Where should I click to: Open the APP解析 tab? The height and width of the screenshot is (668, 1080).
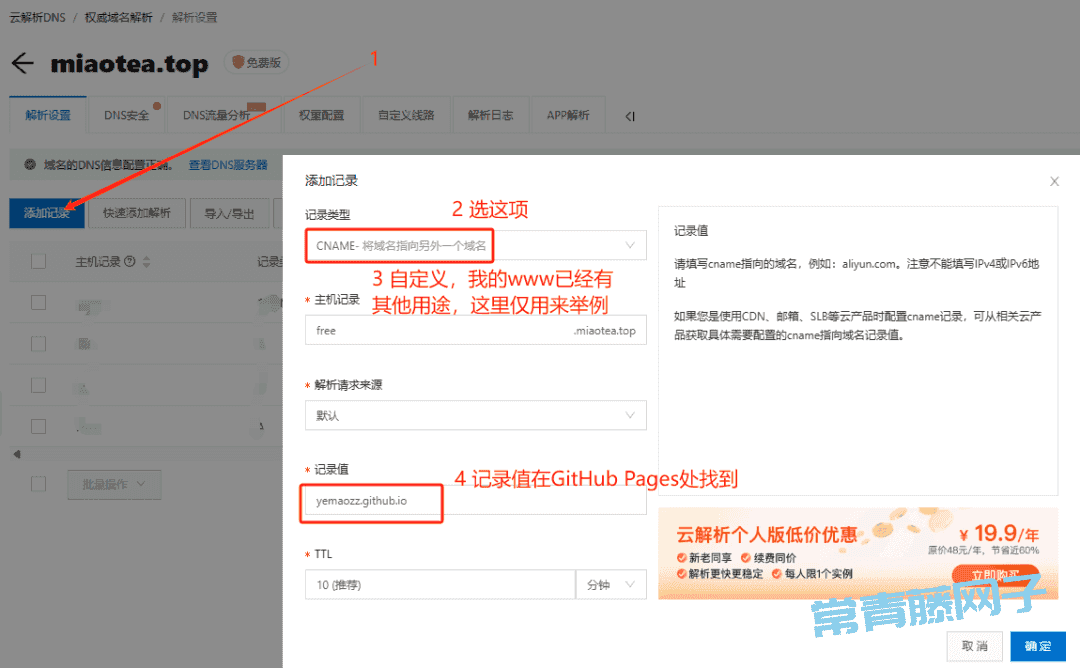click(x=568, y=115)
